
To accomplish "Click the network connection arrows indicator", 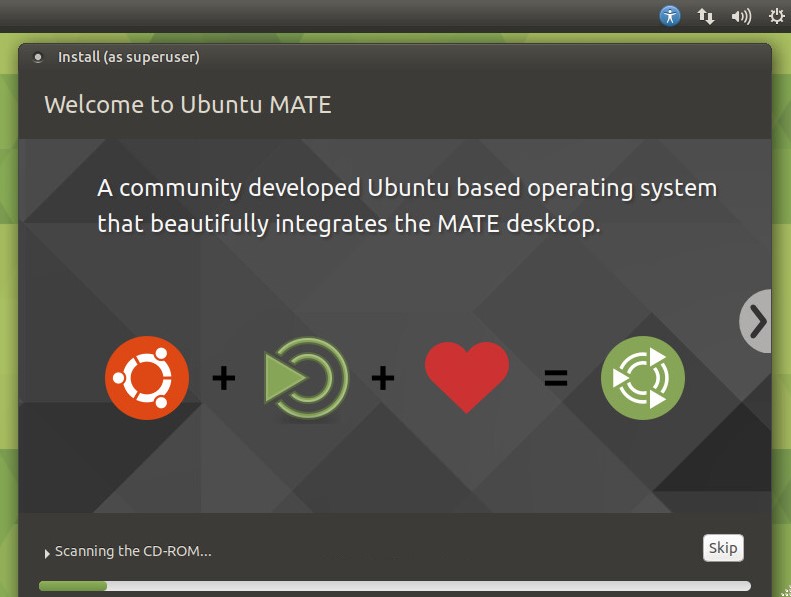I will pyautogui.click(x=706, y=16).
